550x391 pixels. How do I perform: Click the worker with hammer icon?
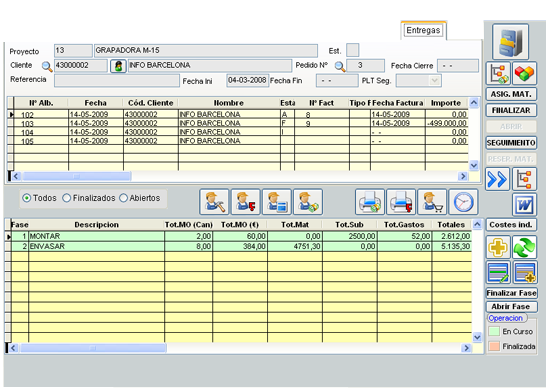(x=214, y=202)
